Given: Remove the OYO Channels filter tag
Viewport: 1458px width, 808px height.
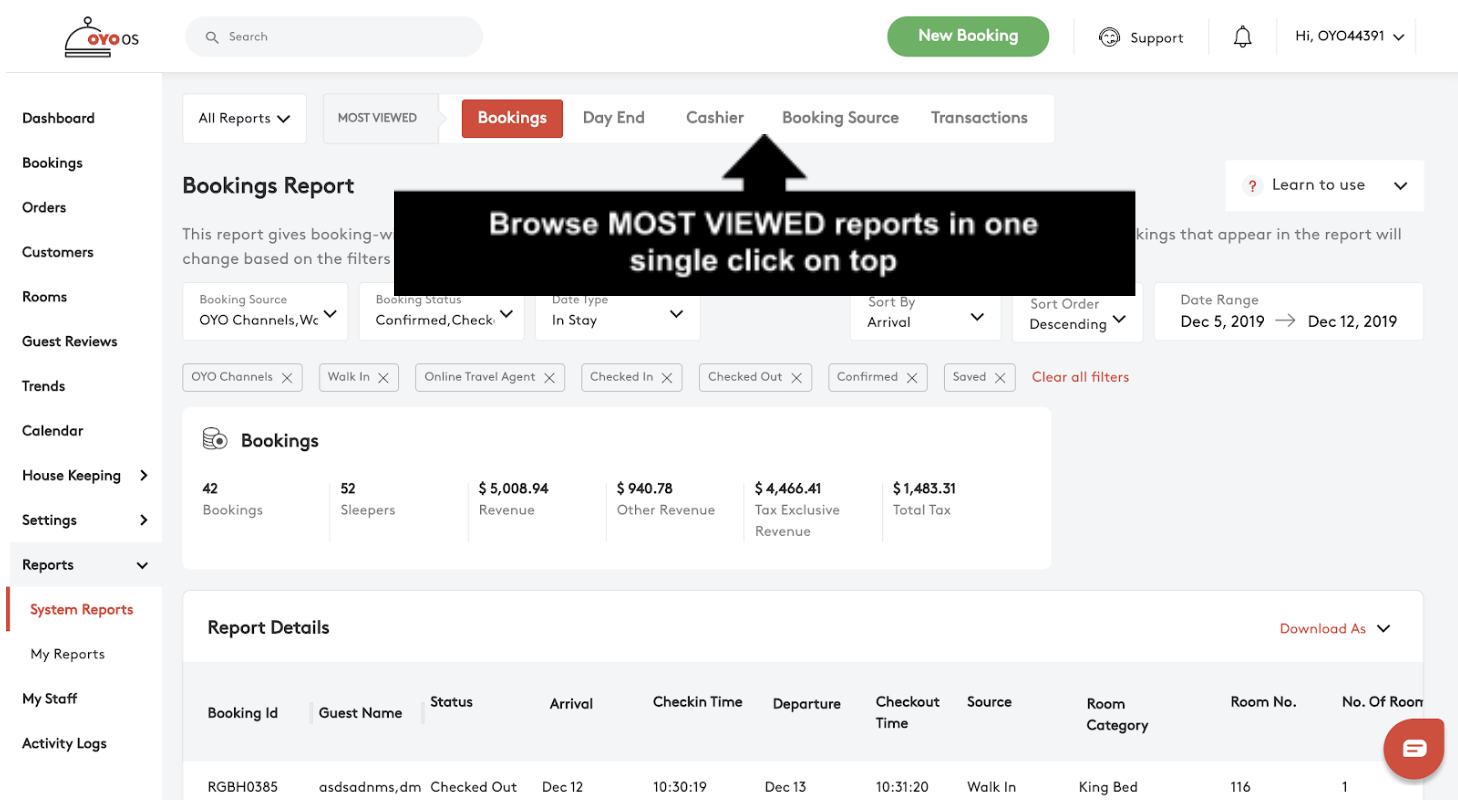Looking at the screenshot, I should tap(287, 378).
